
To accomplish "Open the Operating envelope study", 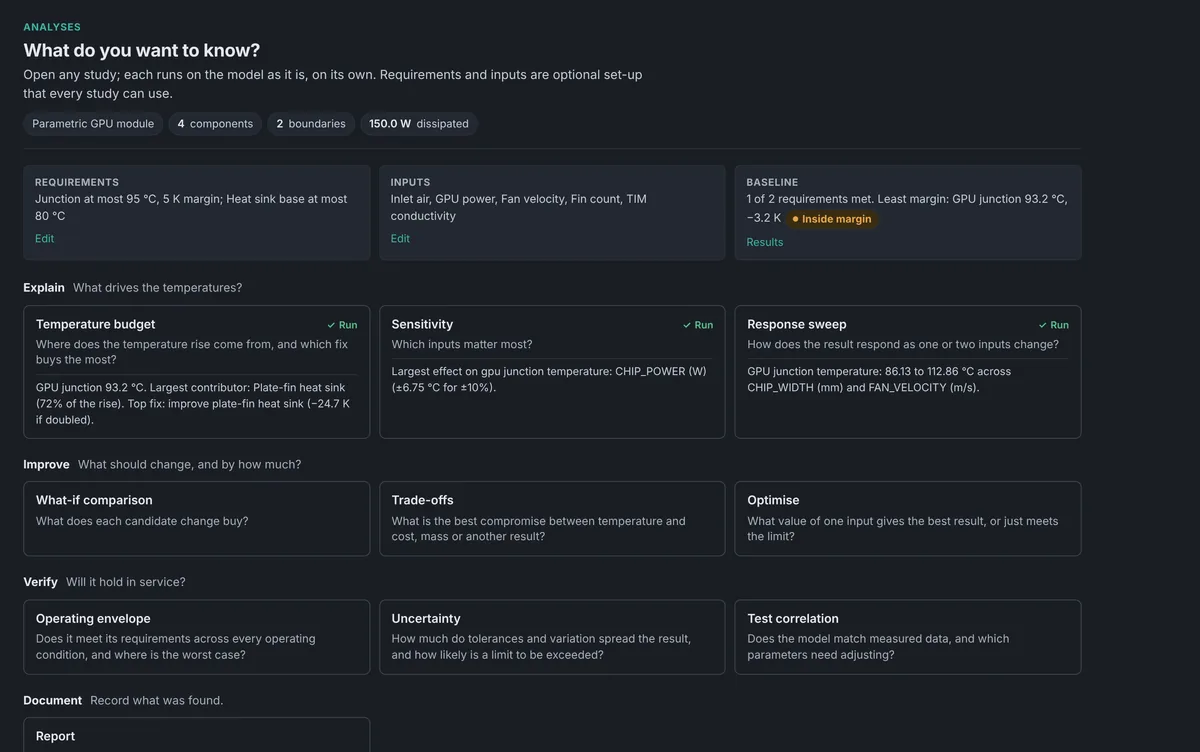I will click(x=196, y=637).
